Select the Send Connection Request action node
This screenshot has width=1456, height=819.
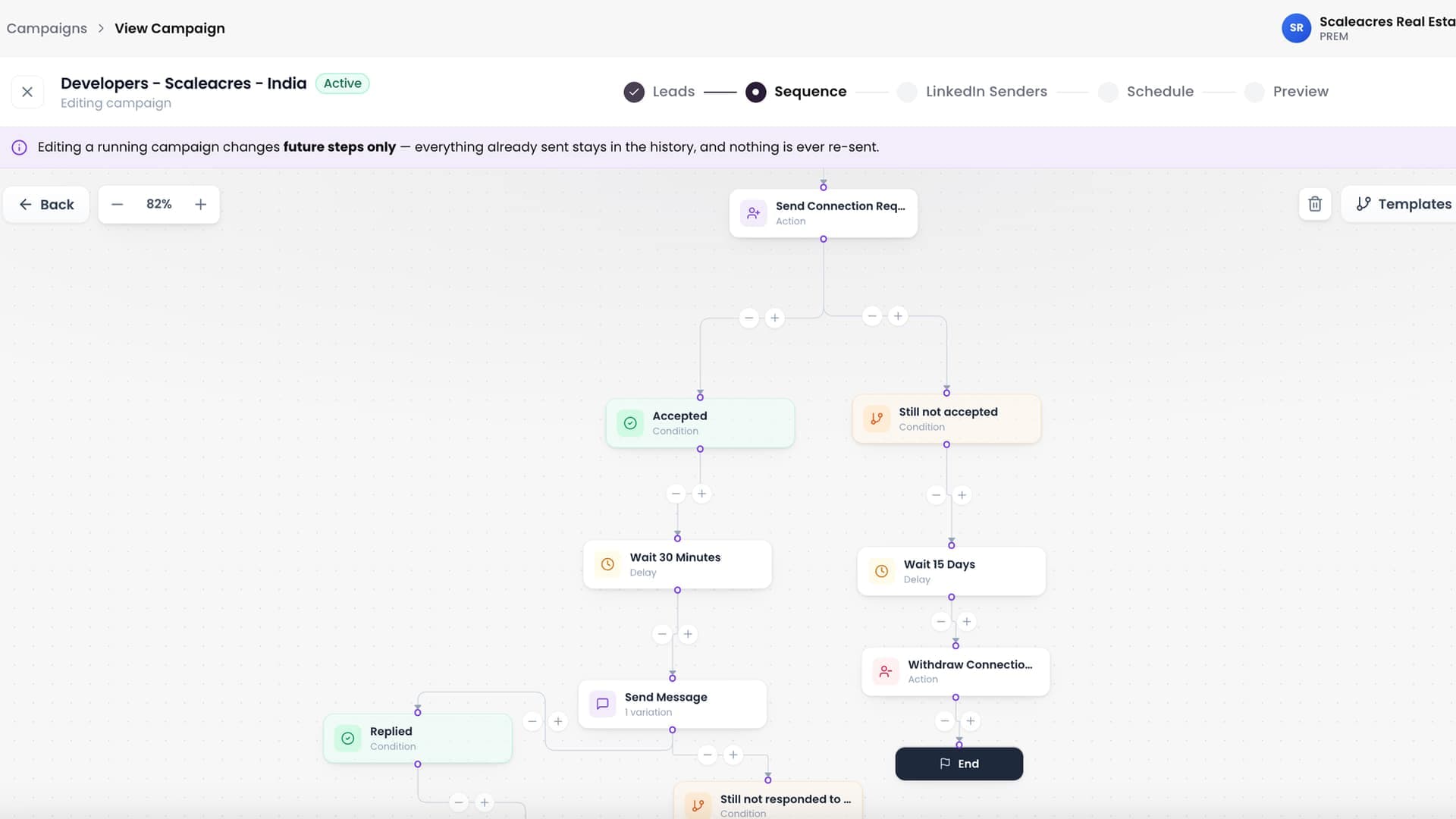(824, 213)
